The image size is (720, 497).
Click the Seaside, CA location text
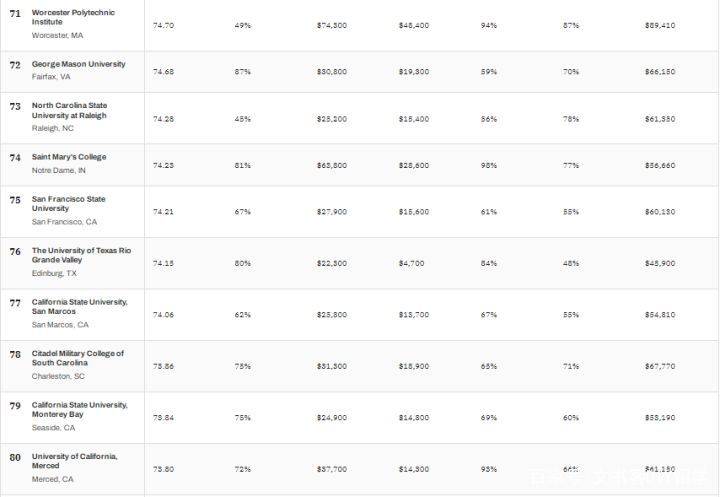(53, 428)
